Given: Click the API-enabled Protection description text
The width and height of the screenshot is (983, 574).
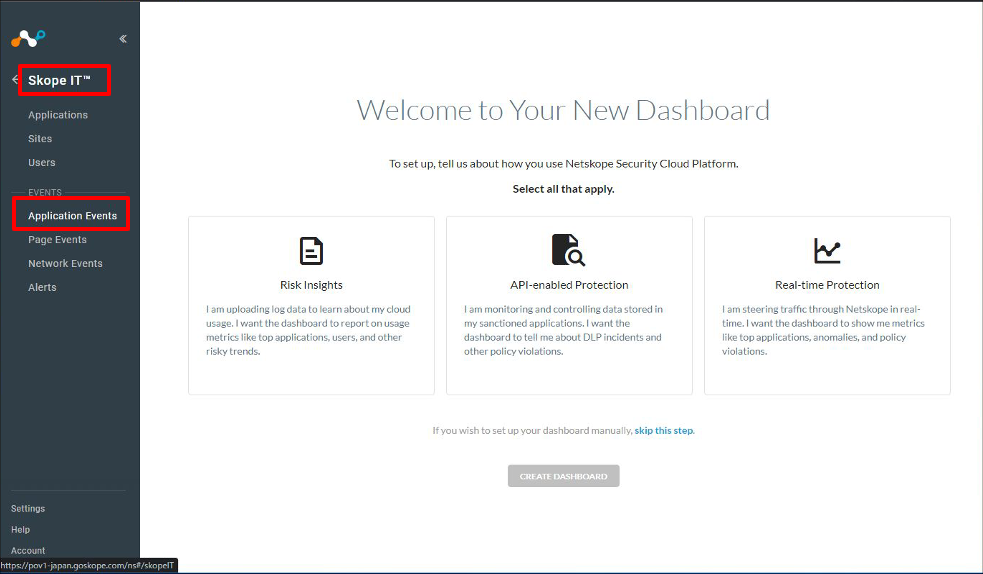Looking at the screenshot, I should [564, 330].
